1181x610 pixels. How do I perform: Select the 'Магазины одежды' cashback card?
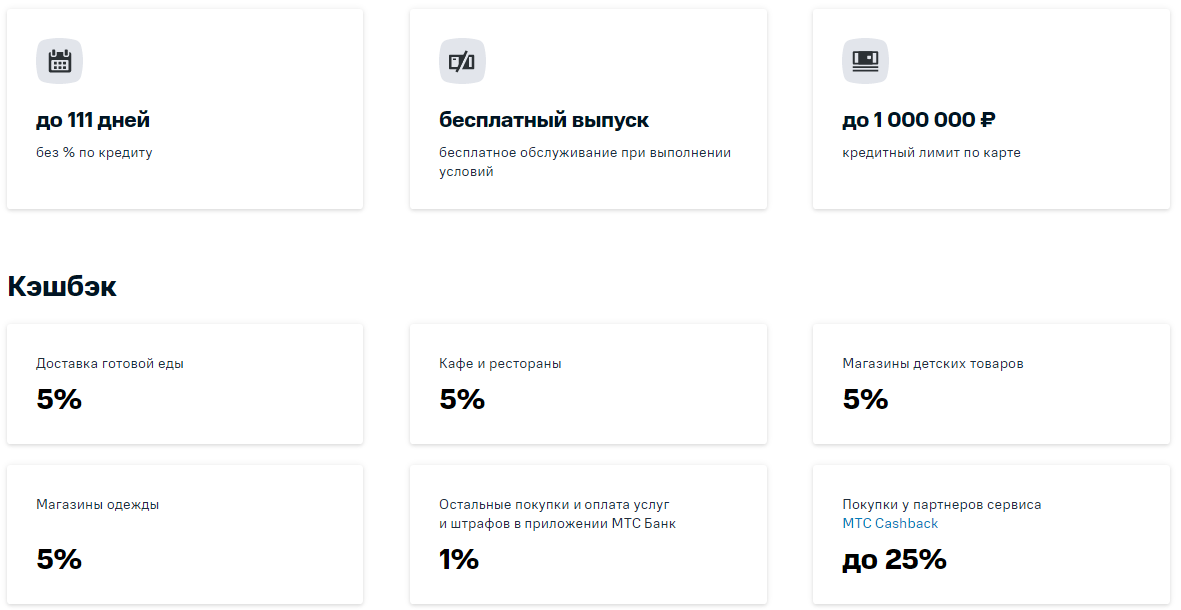pos(185,533)
